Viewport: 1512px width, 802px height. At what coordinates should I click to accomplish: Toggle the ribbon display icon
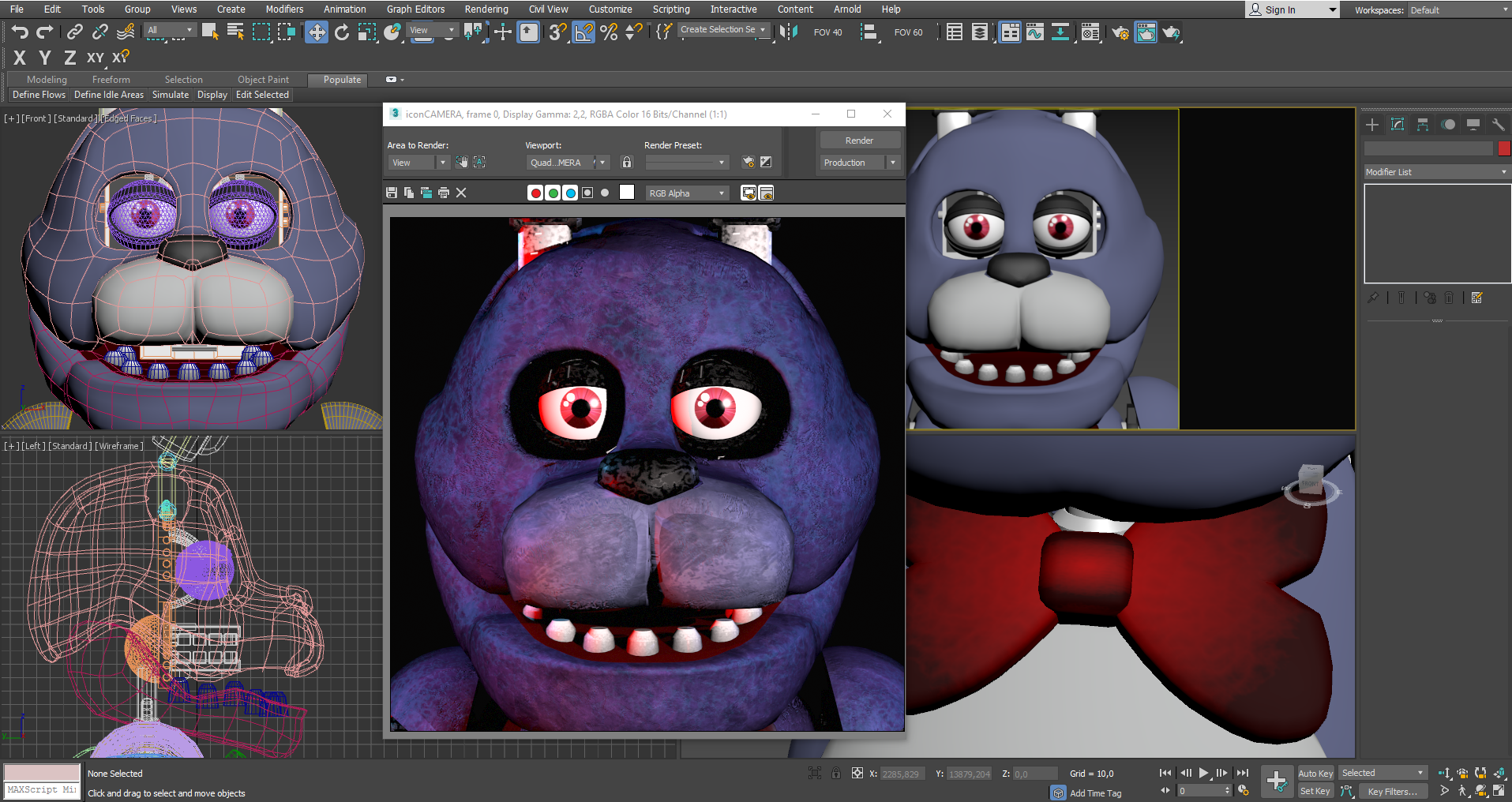point(1010,32)
